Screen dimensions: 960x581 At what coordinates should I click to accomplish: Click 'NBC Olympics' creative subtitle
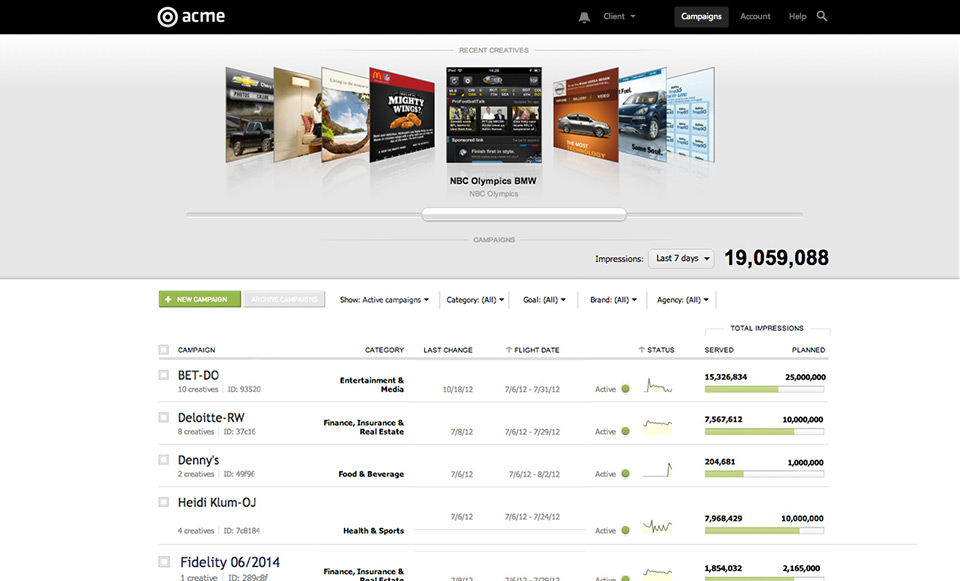493,194
